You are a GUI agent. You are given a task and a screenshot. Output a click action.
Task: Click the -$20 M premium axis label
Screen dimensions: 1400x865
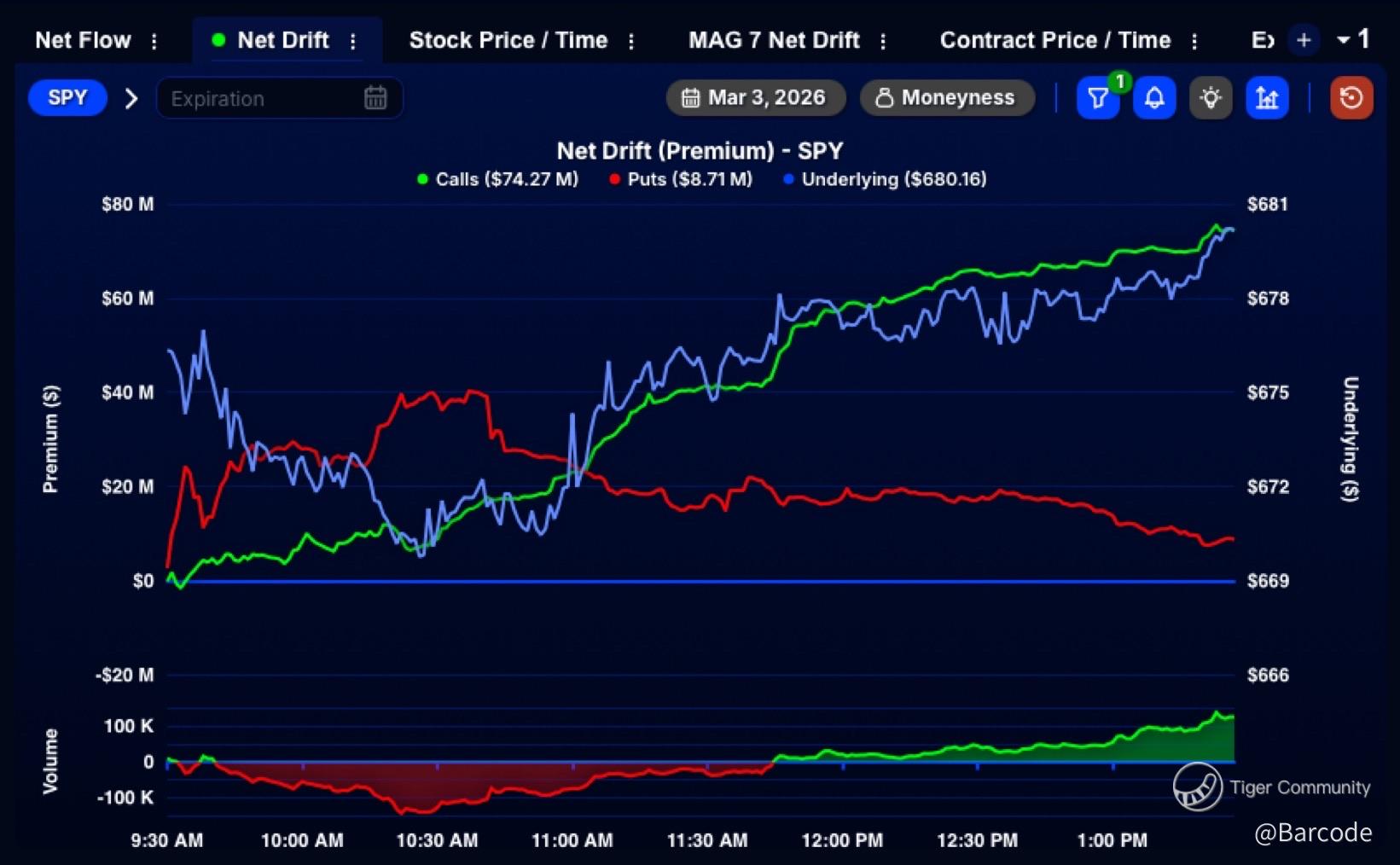(x=125, y=676)
